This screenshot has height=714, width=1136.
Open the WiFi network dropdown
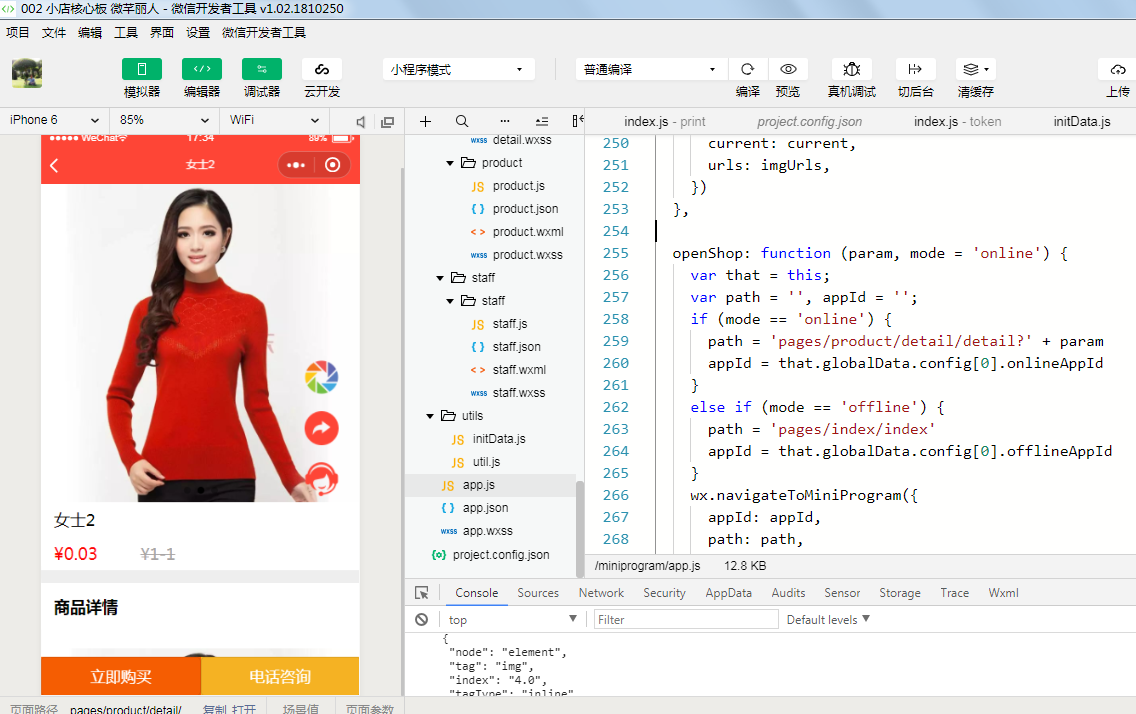click(x=272, y=120)
